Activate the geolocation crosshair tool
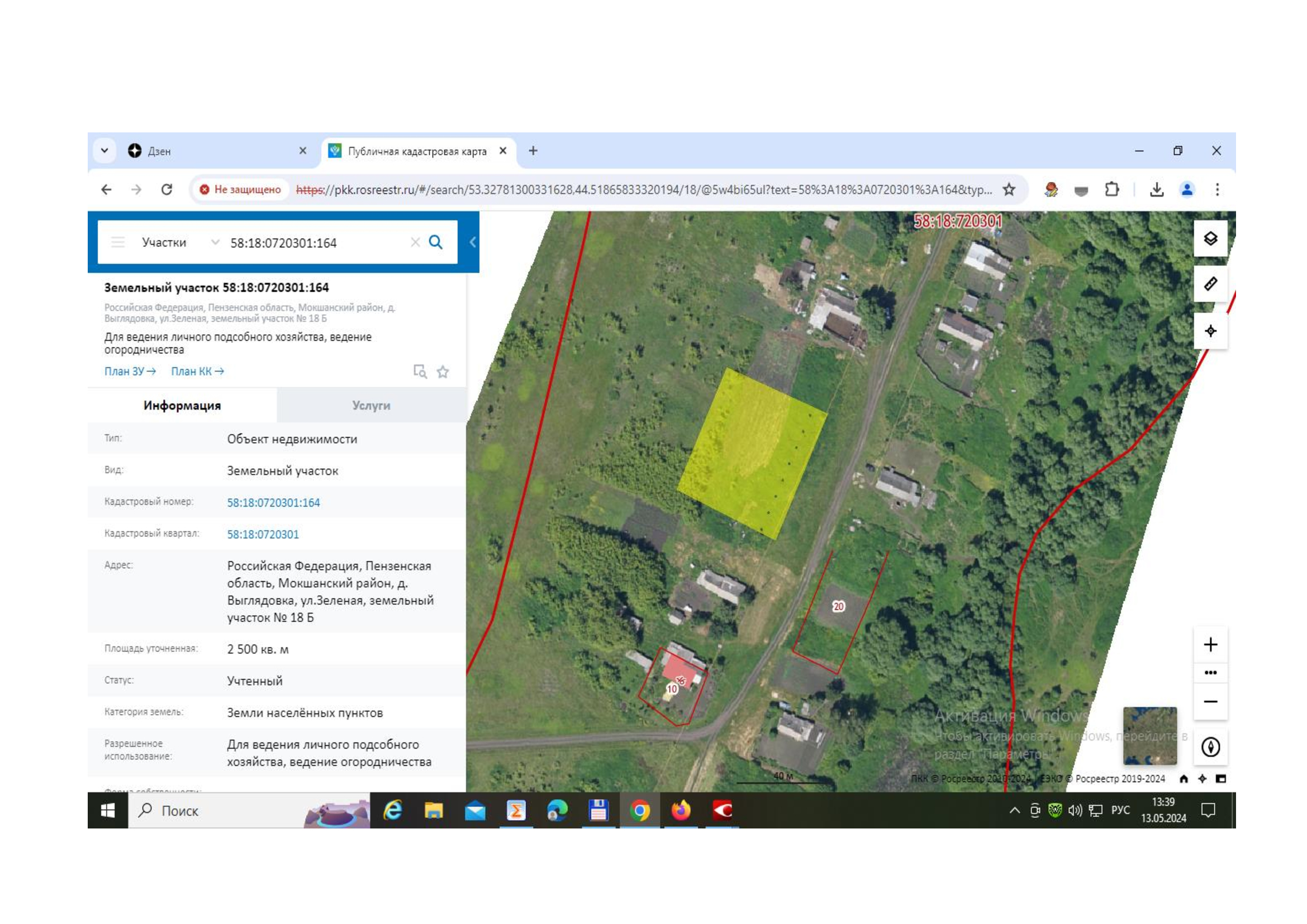Viewport: 1307px width, 924px height. (1210, 331)
